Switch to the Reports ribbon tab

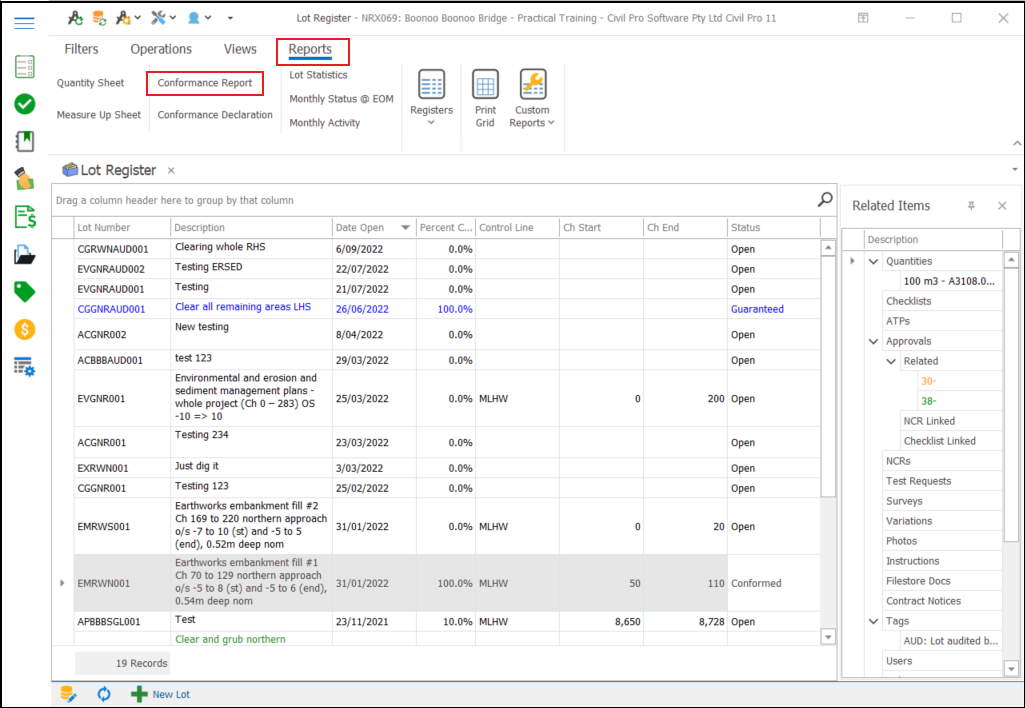point(311,50)
